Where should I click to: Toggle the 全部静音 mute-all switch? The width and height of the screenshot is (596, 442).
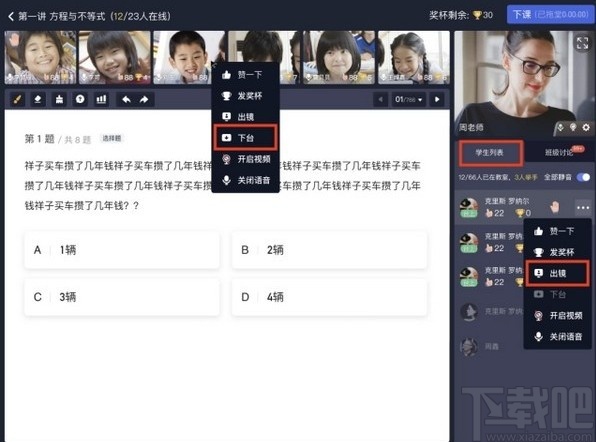click(x=583, y=177)
